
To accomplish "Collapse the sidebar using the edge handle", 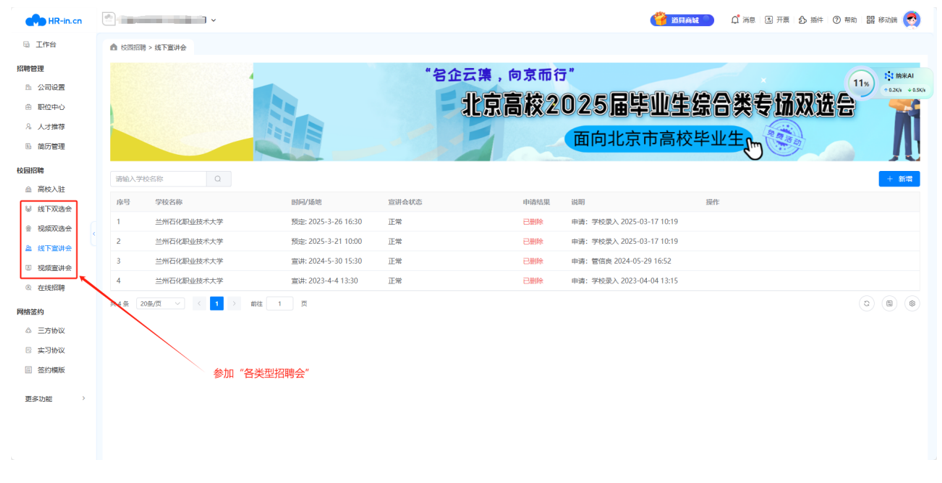I will 93,234.
